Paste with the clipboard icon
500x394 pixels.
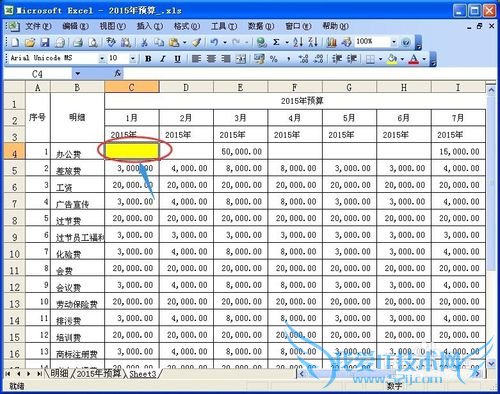click(x=174, y=42)
